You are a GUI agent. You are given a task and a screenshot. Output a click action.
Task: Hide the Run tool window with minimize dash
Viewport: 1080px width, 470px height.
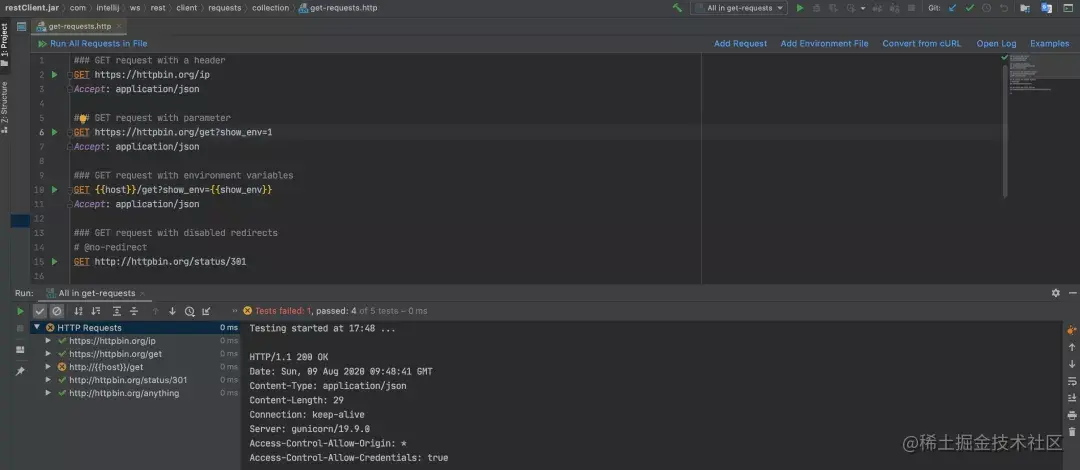pyautogui.click(x=1071, y=293)
